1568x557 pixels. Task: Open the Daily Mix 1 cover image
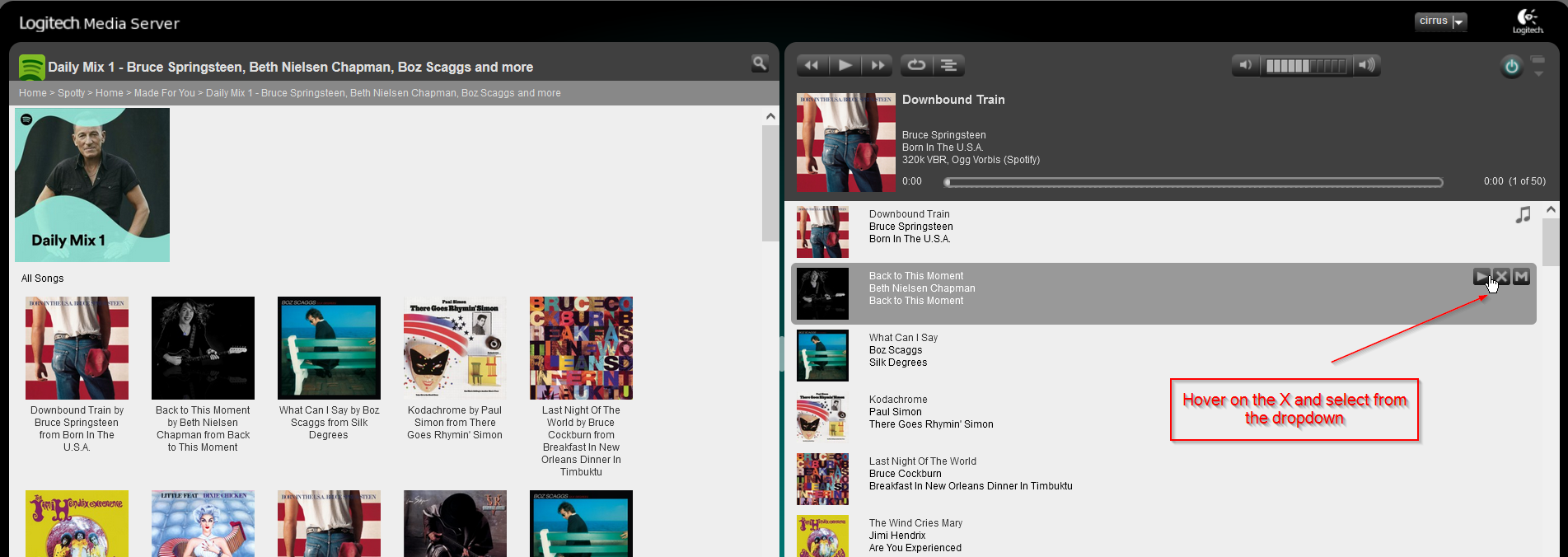pos(92,185)
